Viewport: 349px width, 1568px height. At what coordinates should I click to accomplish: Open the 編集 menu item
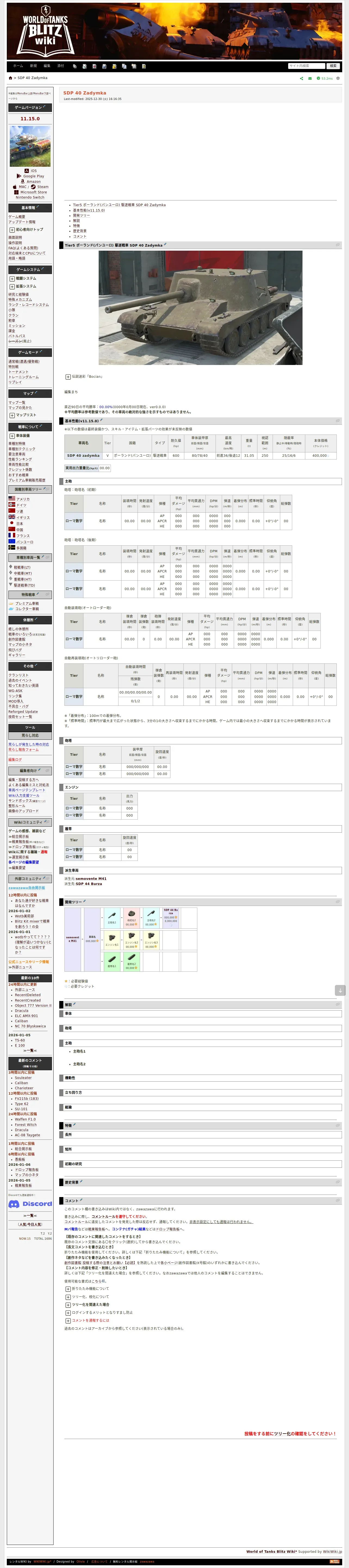[x=47, y=66]
